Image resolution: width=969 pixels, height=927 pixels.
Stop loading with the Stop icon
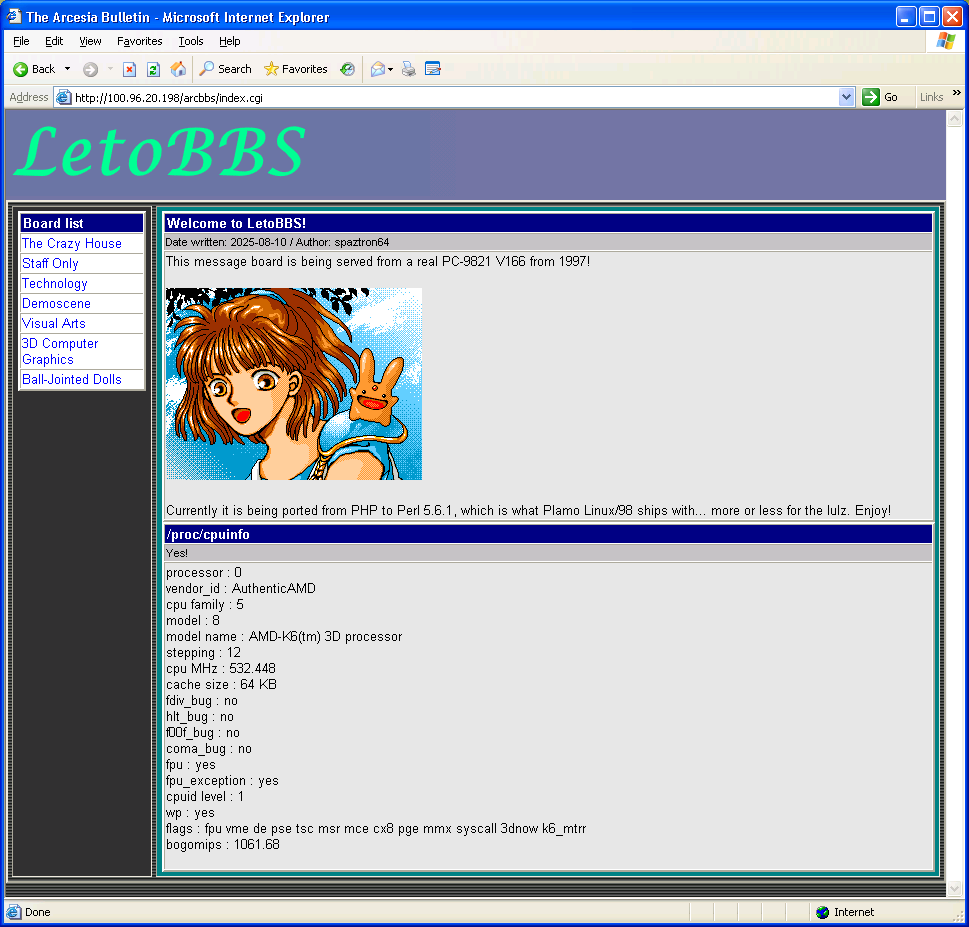[x=130, y=69]
